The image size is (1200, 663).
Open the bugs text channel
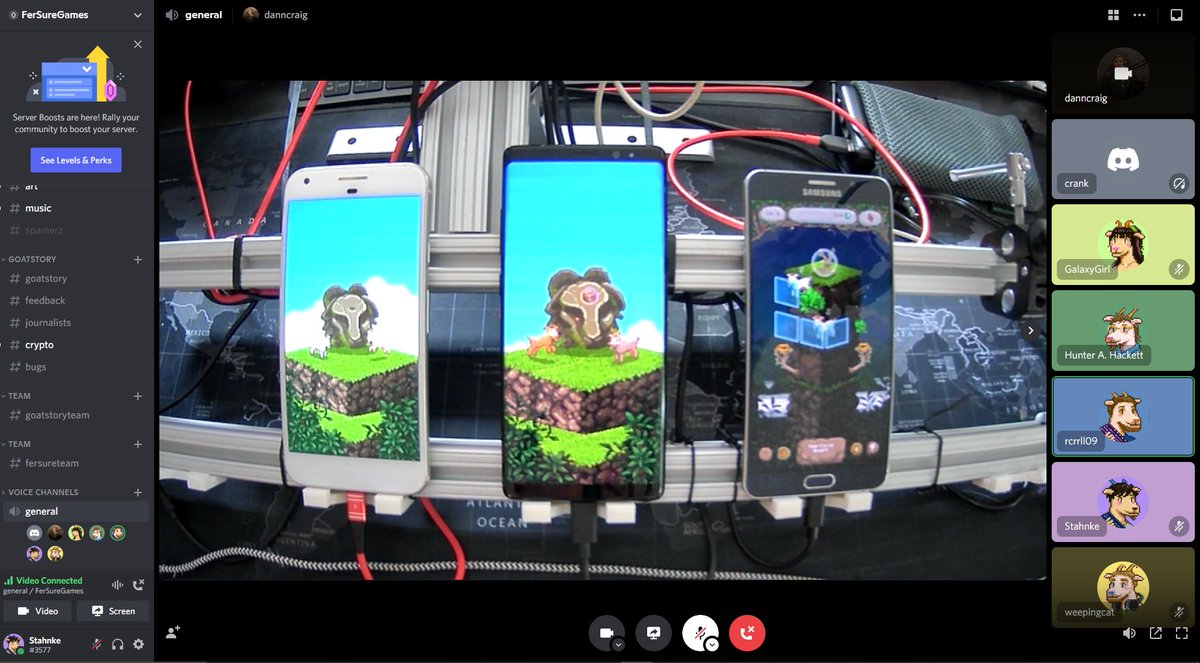77,367
